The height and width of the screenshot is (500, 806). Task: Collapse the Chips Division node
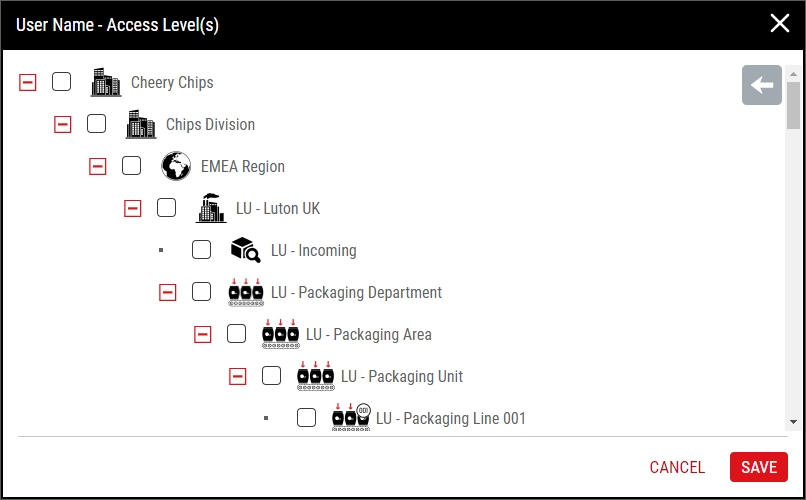[63, 124]
